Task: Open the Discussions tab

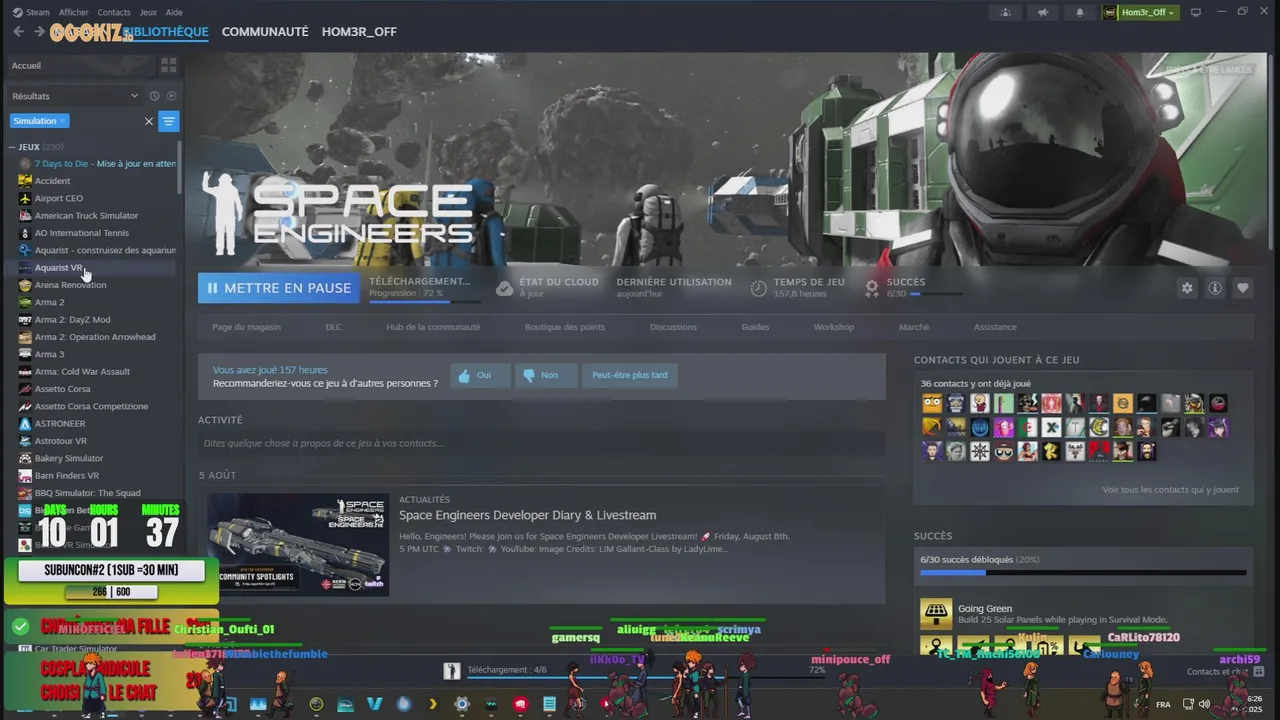Action: pyautogui.click(x=673, y=327)
